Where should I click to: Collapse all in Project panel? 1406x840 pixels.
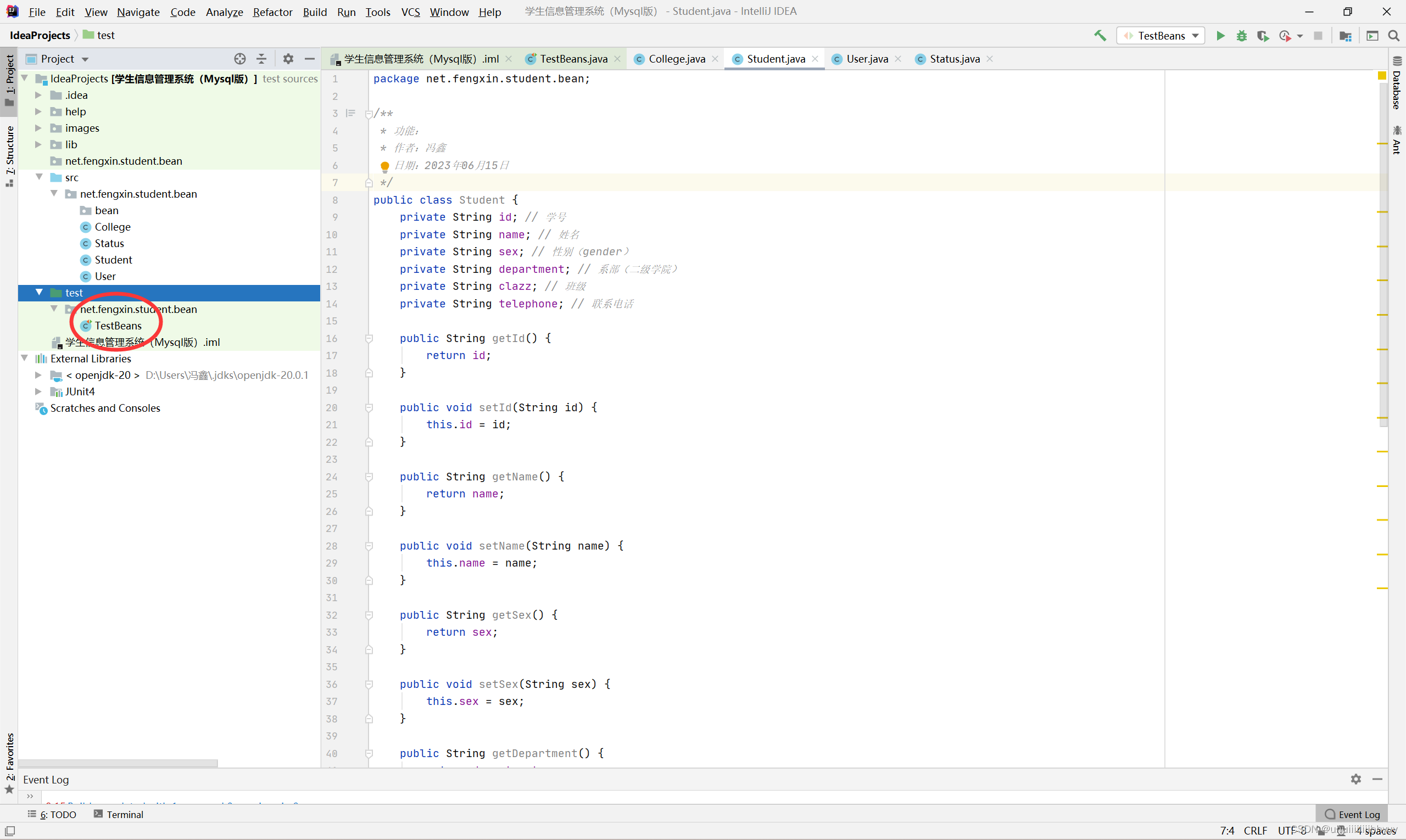tap(261, 59)
